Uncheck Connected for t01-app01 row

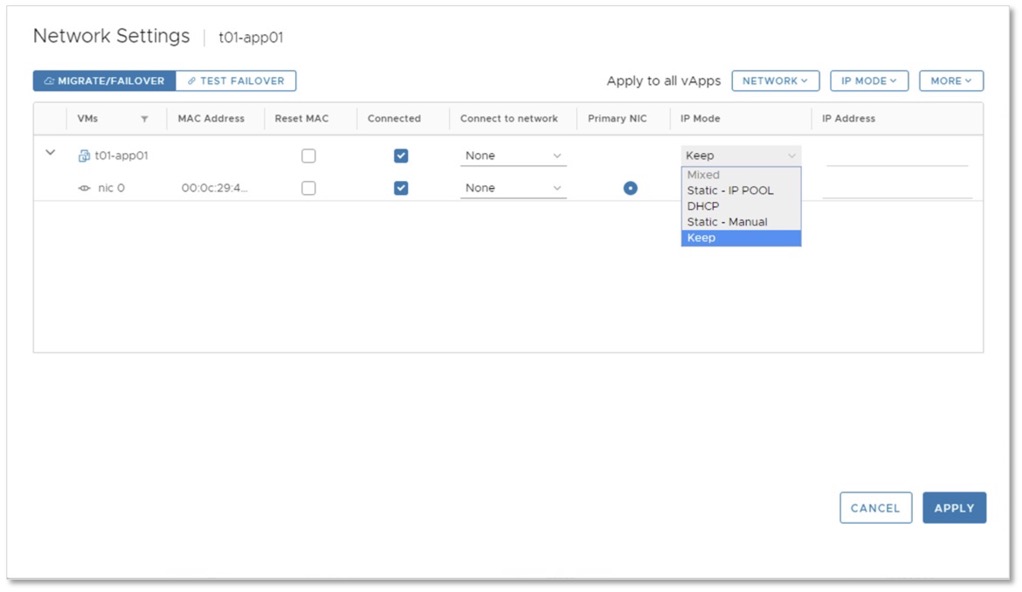401,156
